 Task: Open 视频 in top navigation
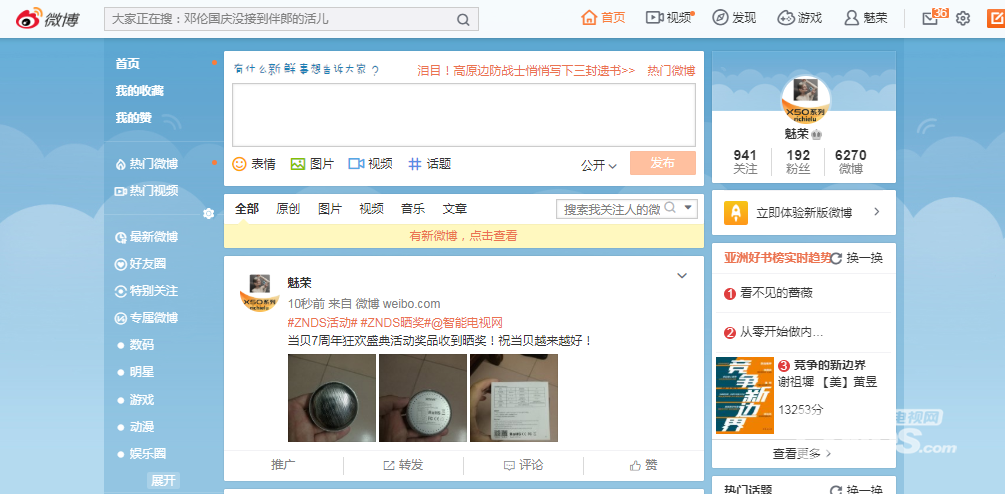click(x=669, y=18)
